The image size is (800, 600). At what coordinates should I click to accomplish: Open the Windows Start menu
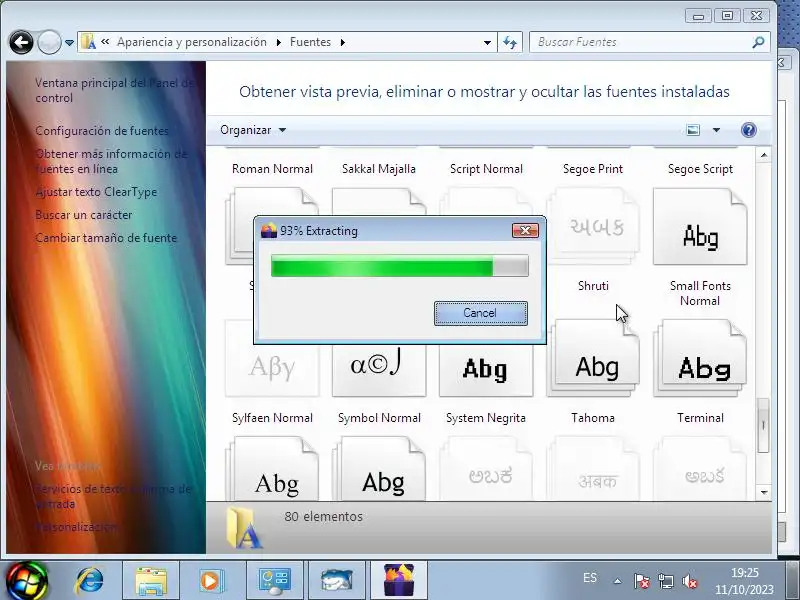[x=26, y=581]
